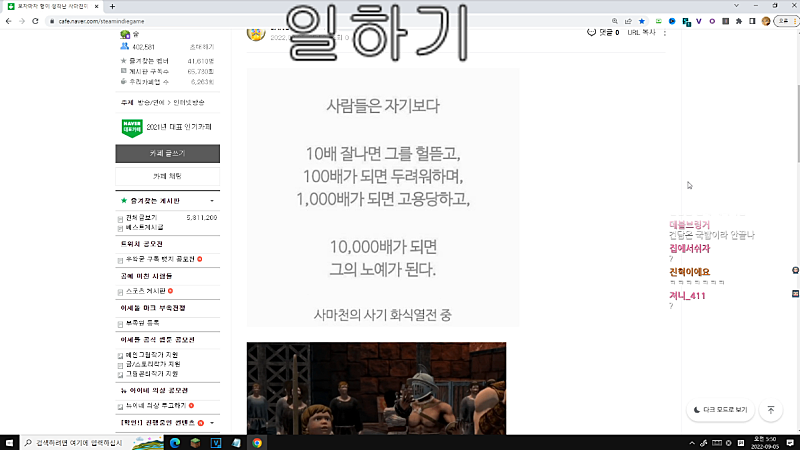Open Chrome icon in the taskbar
The height and width of the screenshot is (450, 800).
(x=257, y=443)
